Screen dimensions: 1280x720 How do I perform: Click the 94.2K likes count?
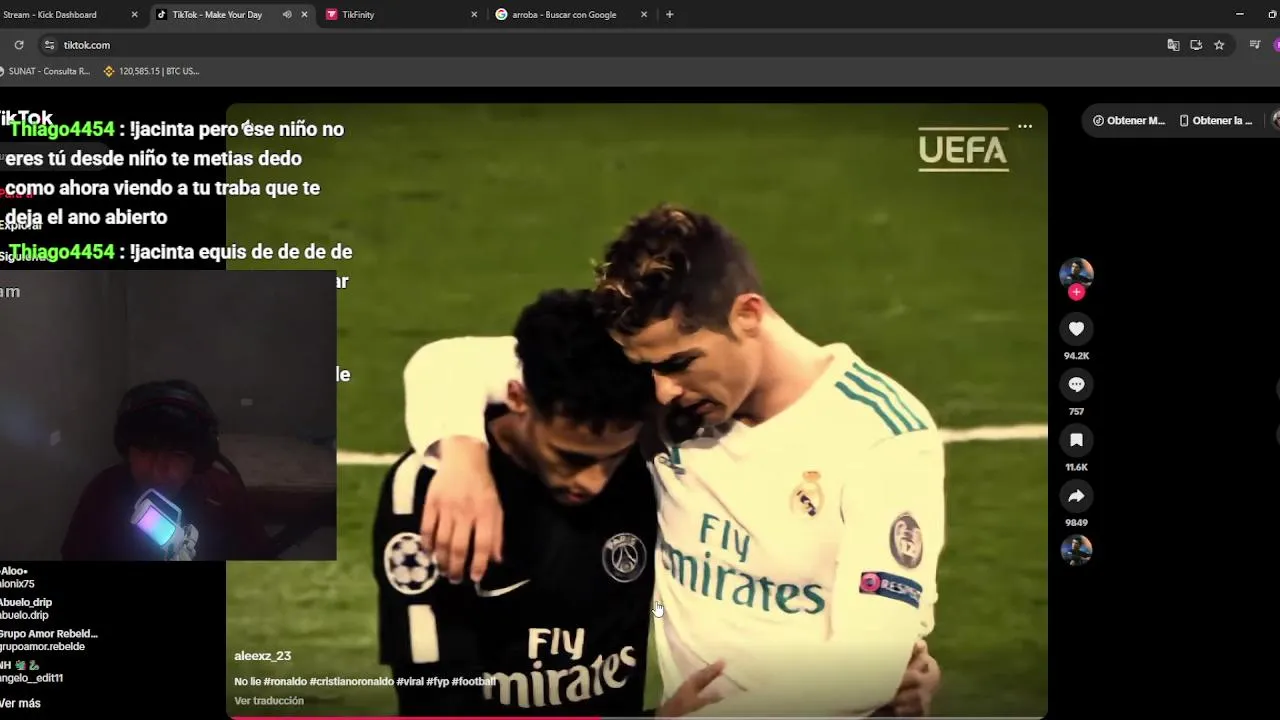coord(1076,356)
